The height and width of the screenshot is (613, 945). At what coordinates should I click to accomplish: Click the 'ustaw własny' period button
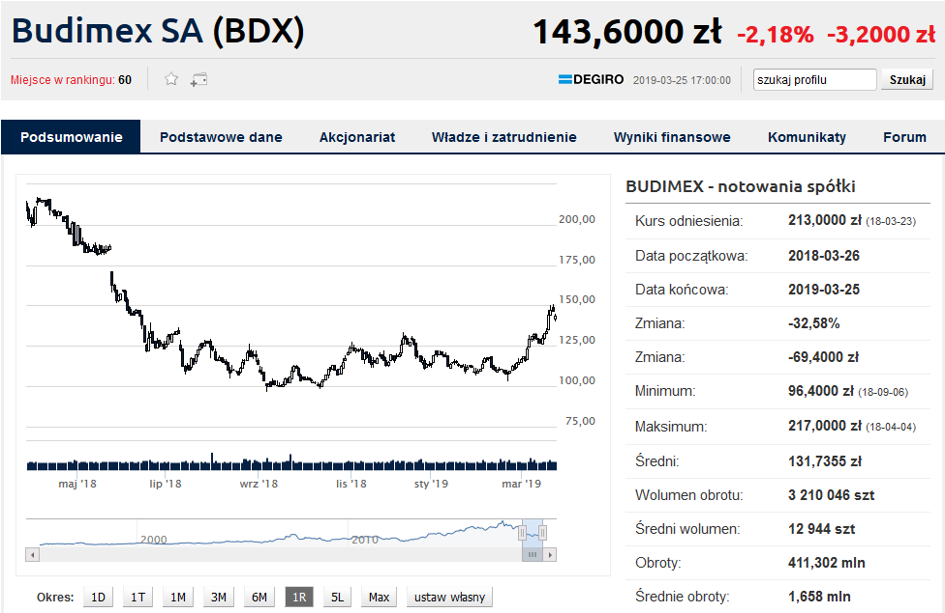(x=450, y=597)
